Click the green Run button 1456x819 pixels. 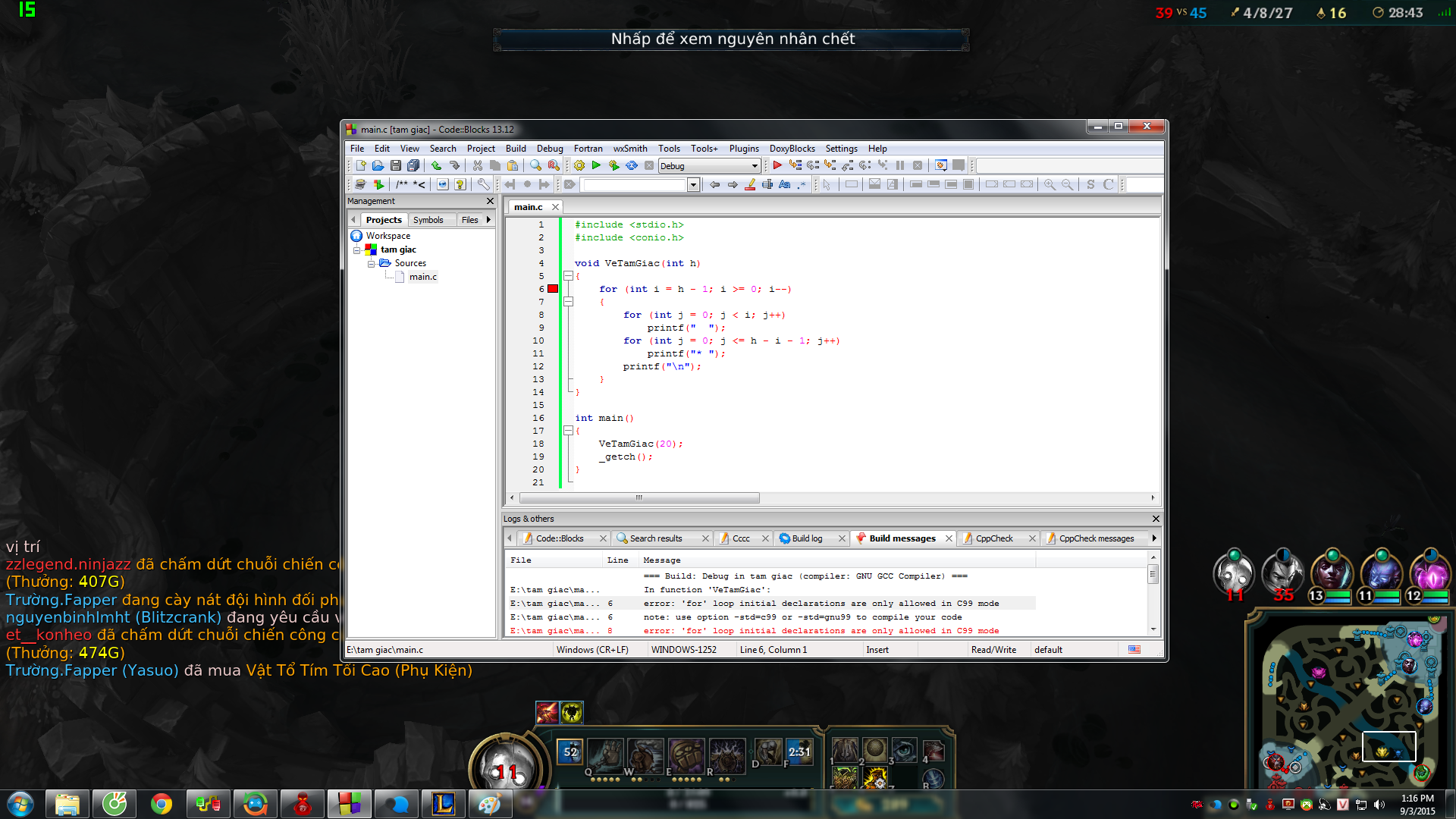(596, 165)
